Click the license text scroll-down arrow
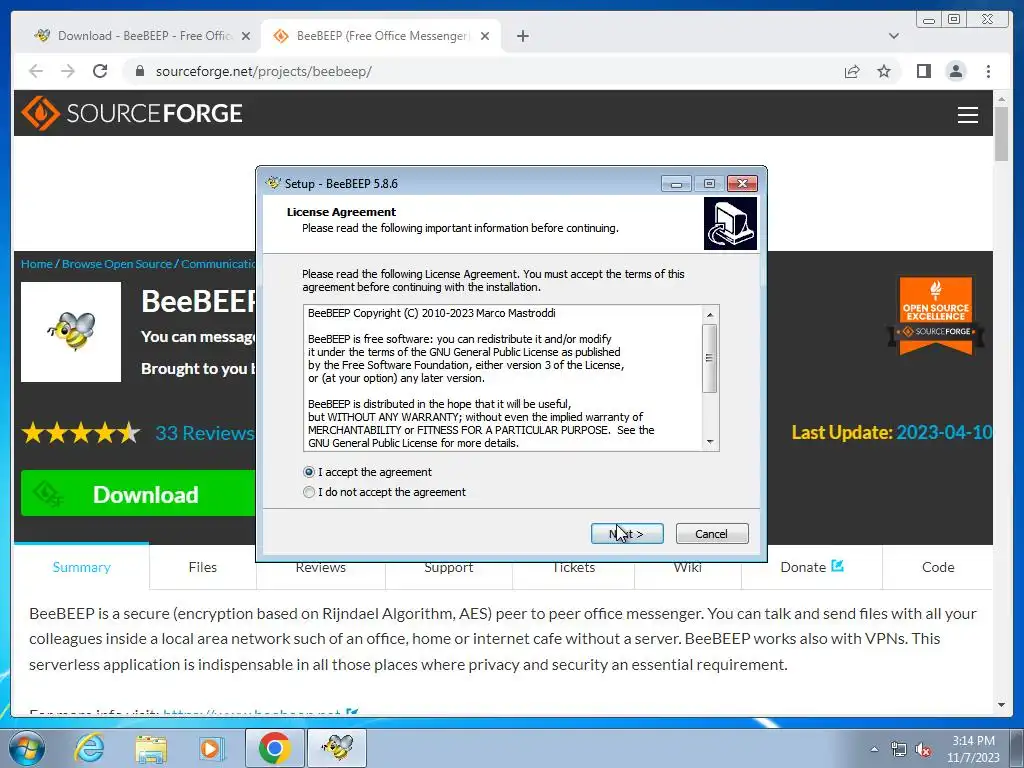 (710, 442)
